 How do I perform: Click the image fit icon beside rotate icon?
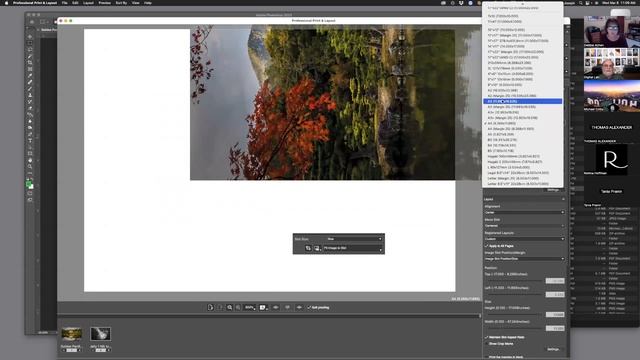(317, 248)
